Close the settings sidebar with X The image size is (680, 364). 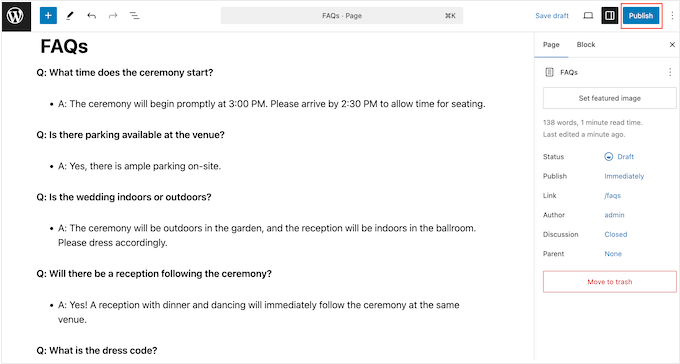pos(672,45)
